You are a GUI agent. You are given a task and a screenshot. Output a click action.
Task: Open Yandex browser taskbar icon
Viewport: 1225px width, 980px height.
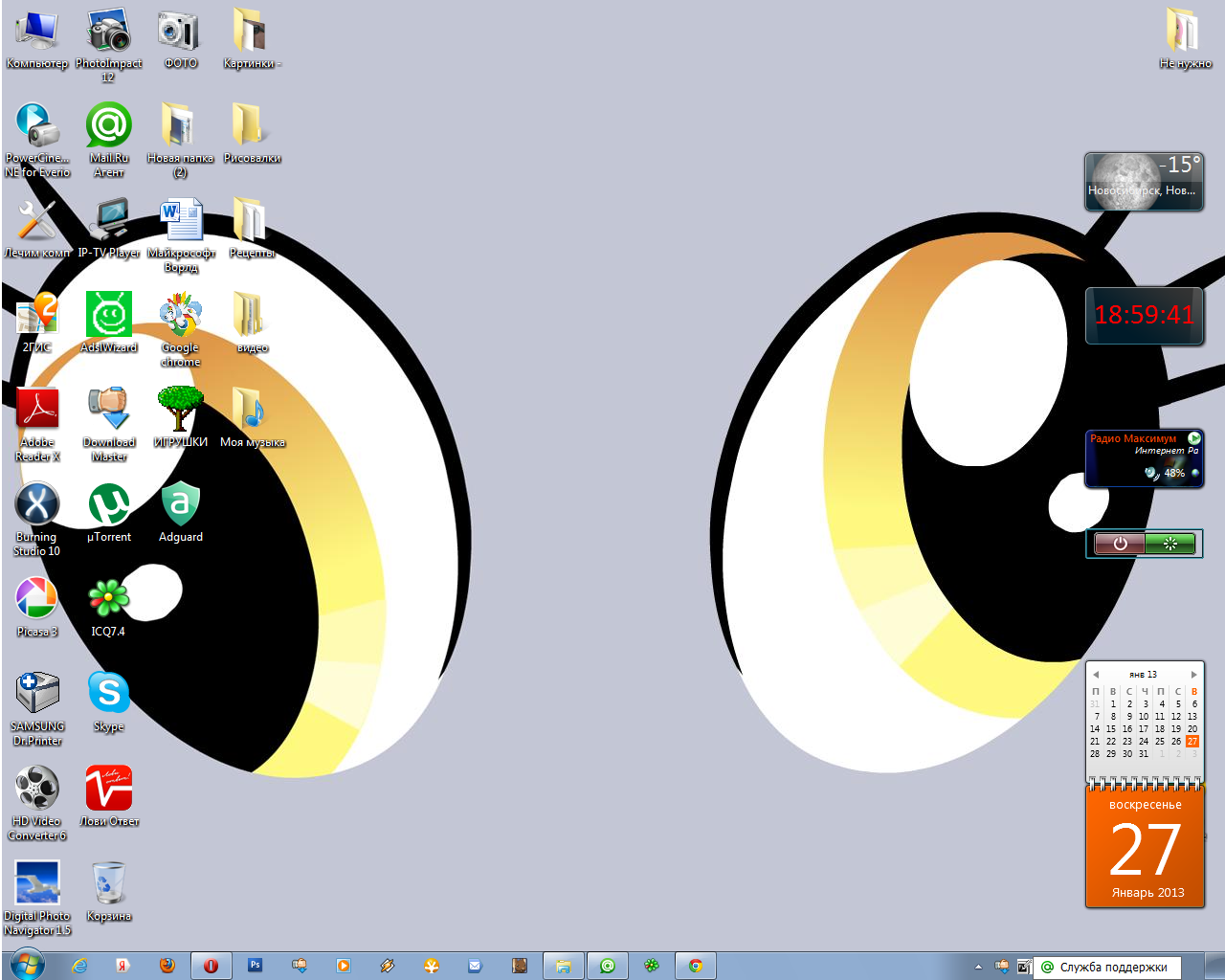click(122, 966)
